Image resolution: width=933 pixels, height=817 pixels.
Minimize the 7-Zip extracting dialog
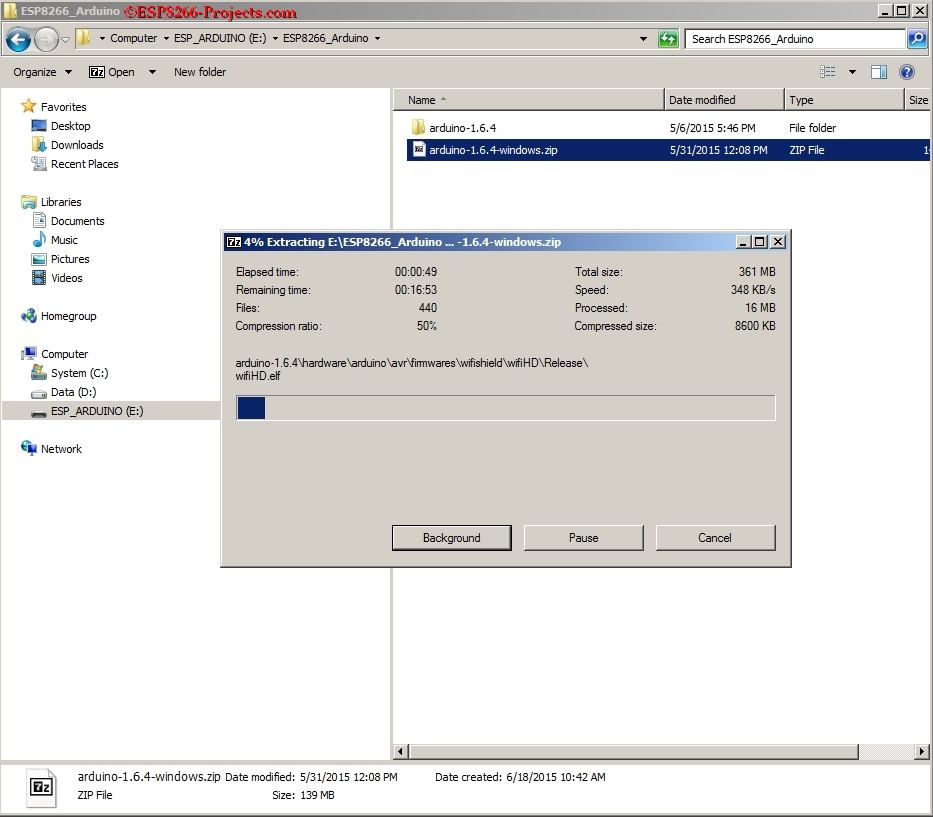(743, 242)
